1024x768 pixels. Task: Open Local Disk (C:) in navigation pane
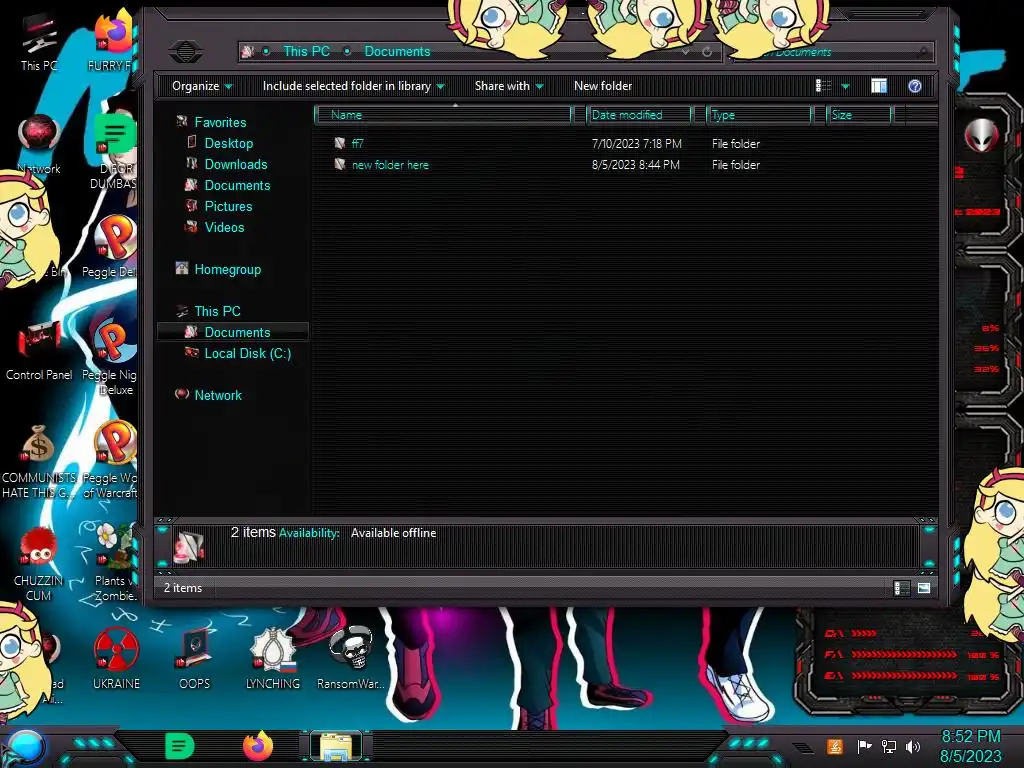(248, 353)
